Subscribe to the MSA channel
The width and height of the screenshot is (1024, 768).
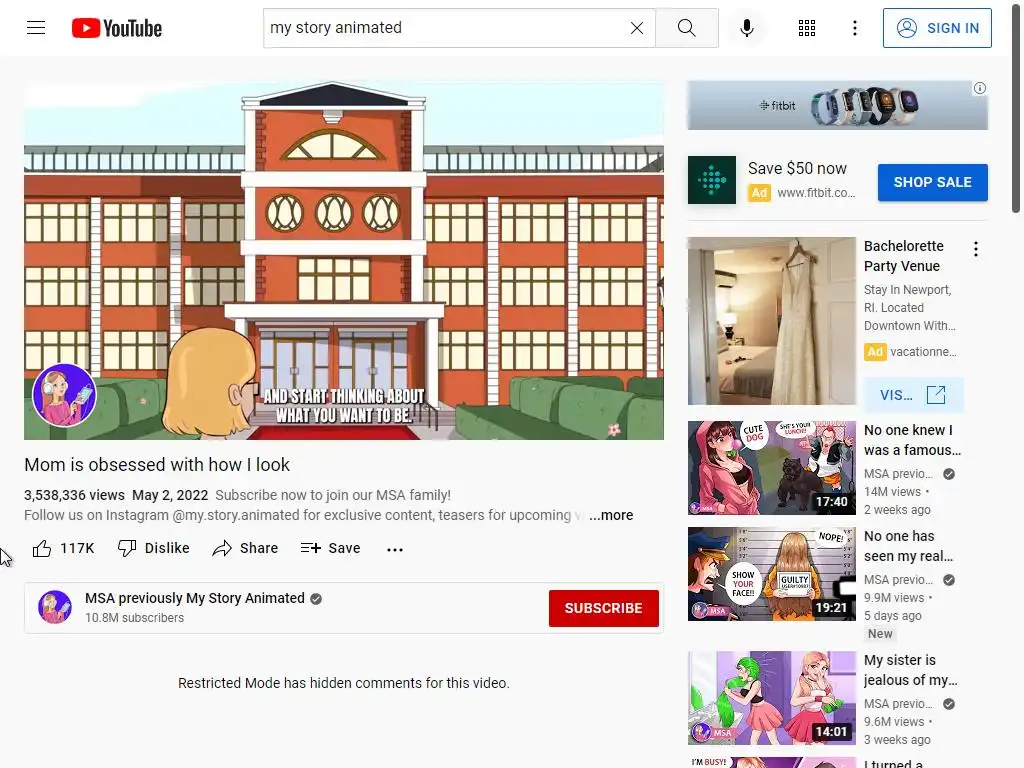tap(603, 608)
